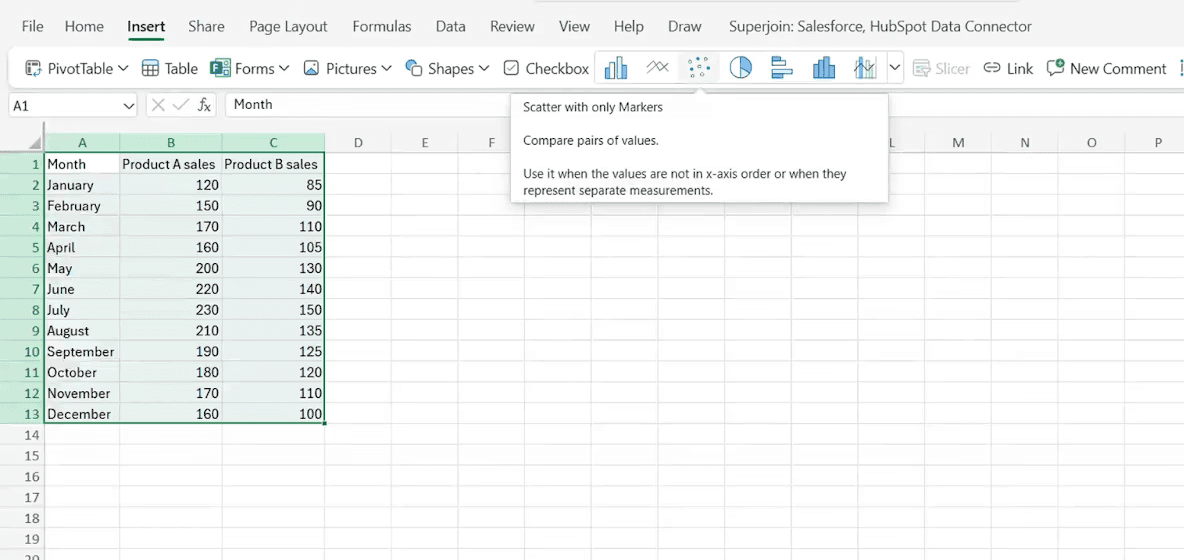Switch to the Home tab
The height and width of the screenshot is (560, 1184).
tap(84, 26)
